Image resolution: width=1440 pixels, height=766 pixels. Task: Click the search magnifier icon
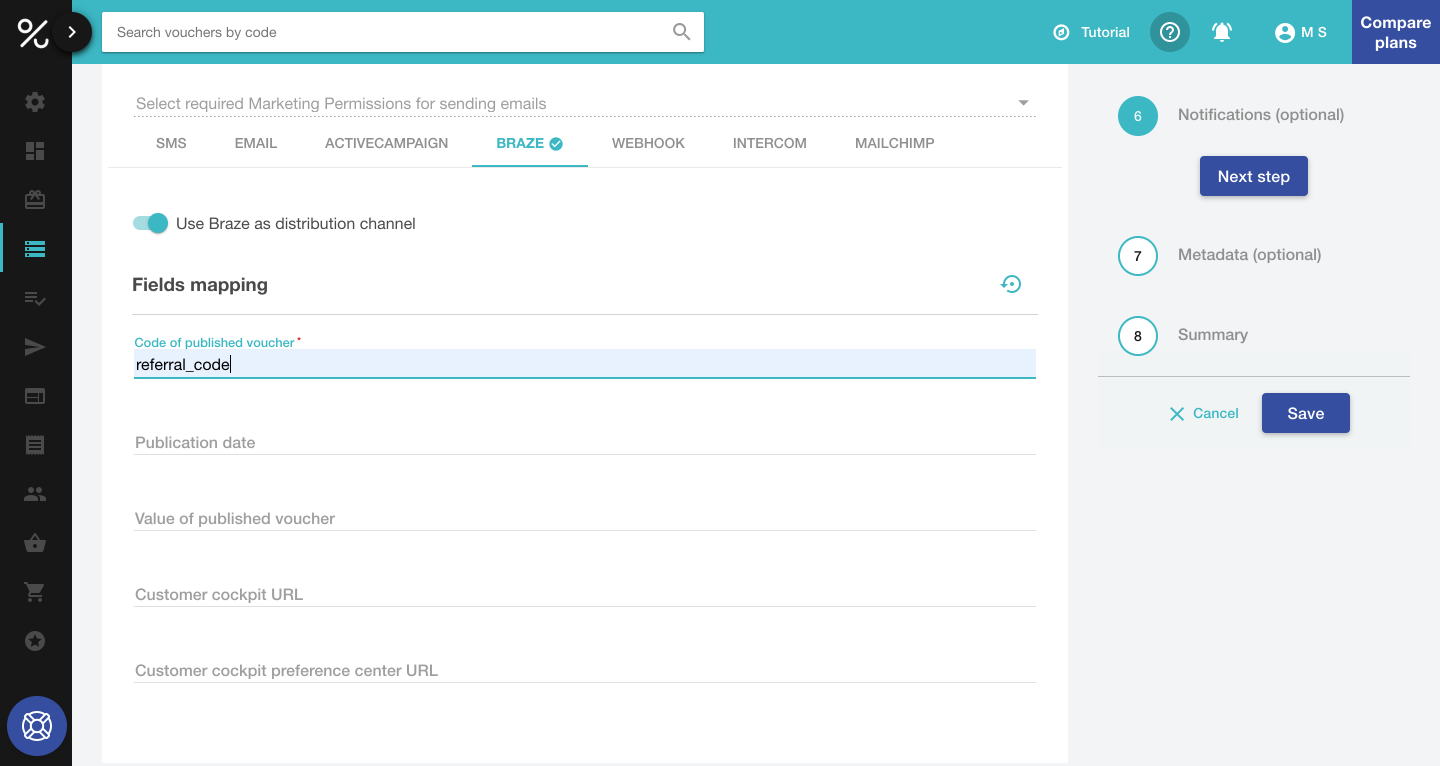(x=681, y=32)
